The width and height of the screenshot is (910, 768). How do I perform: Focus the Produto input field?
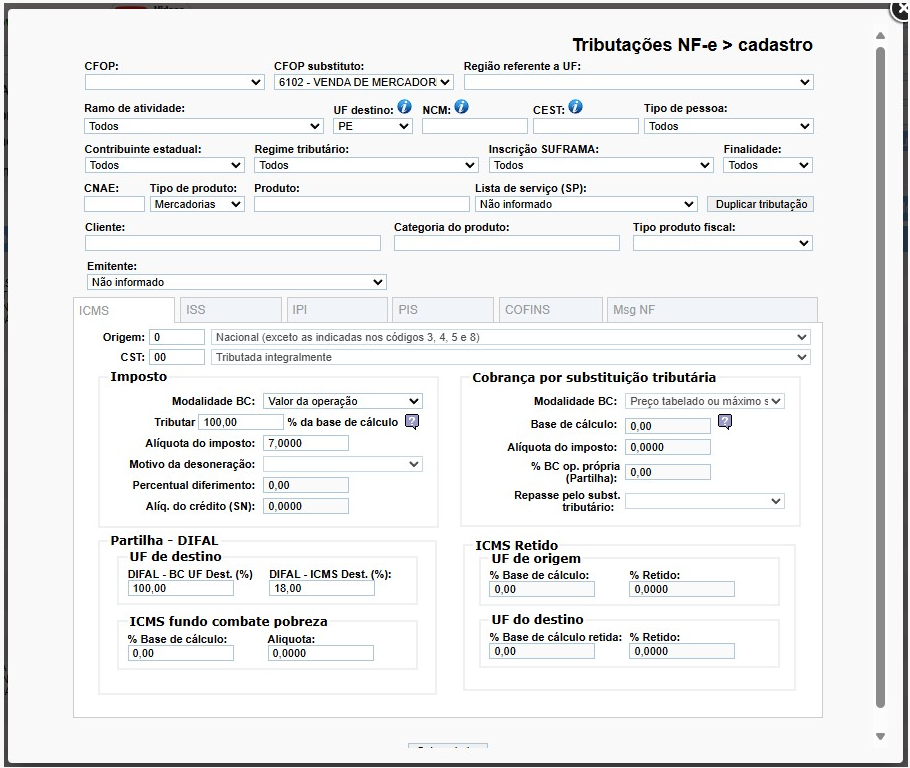coord(362,204)
